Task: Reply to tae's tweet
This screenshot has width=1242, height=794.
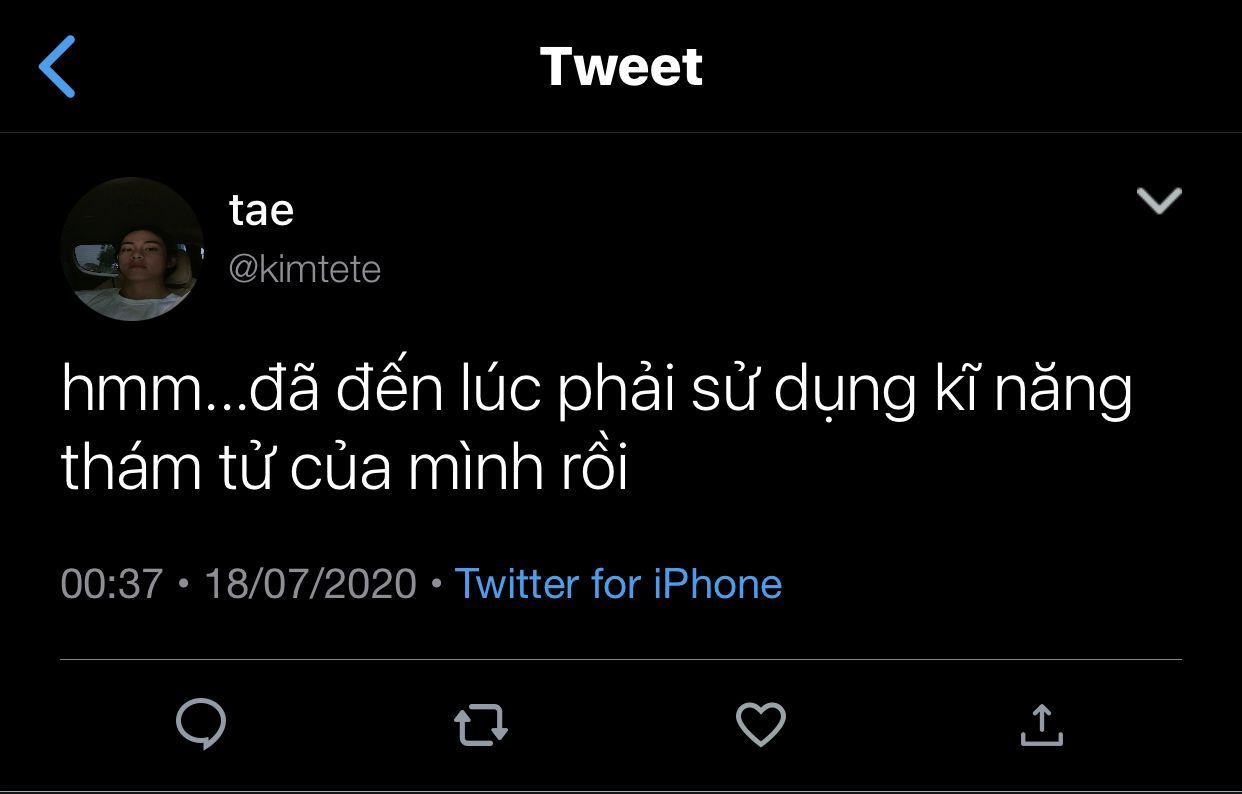Action: 200,724
